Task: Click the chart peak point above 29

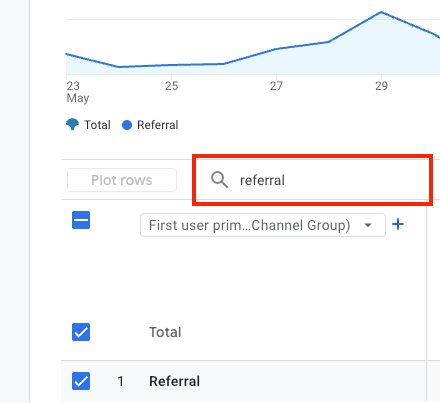Action: coord(381,12)
